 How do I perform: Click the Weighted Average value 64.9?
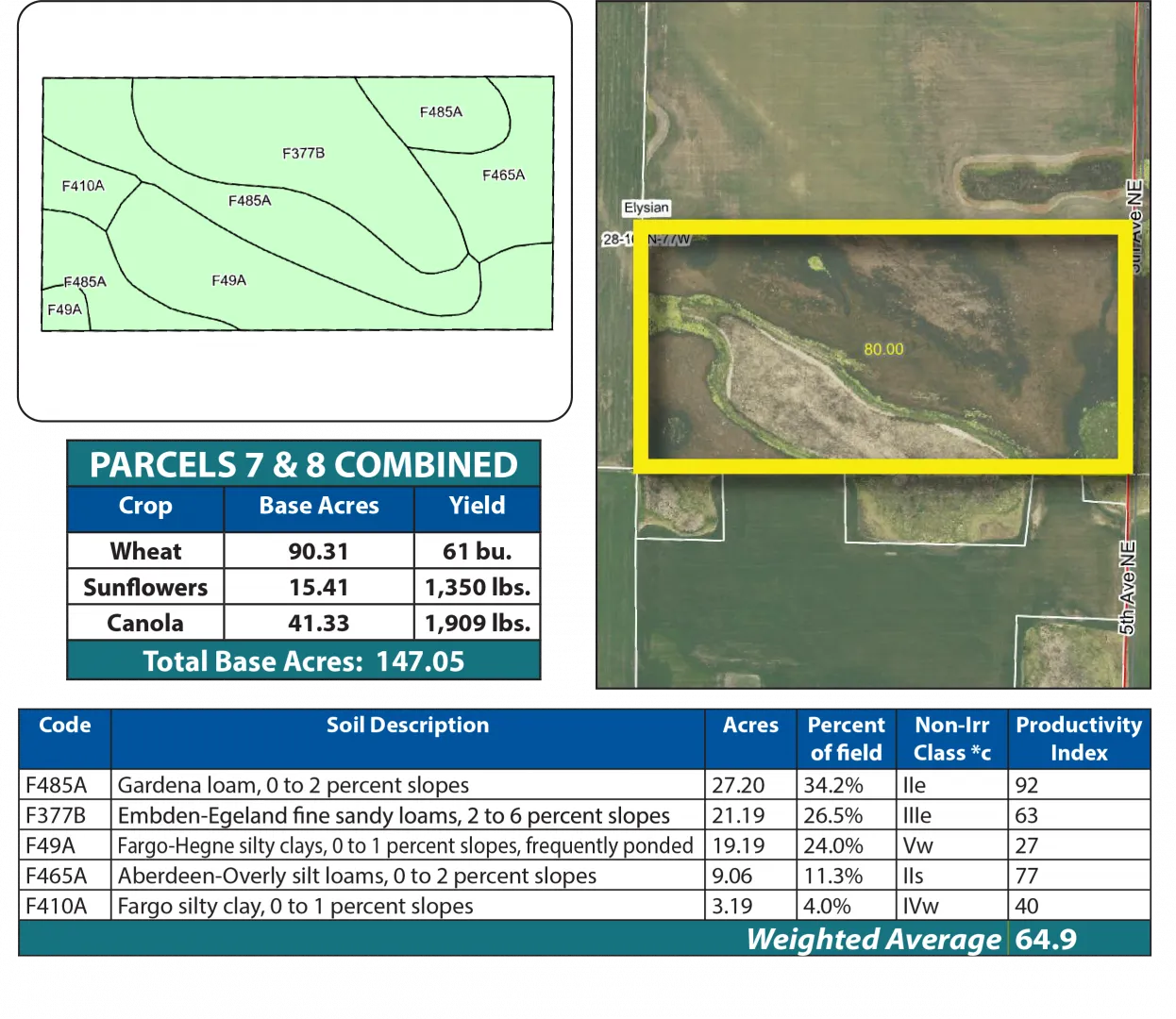click(x=1046, y=940)
